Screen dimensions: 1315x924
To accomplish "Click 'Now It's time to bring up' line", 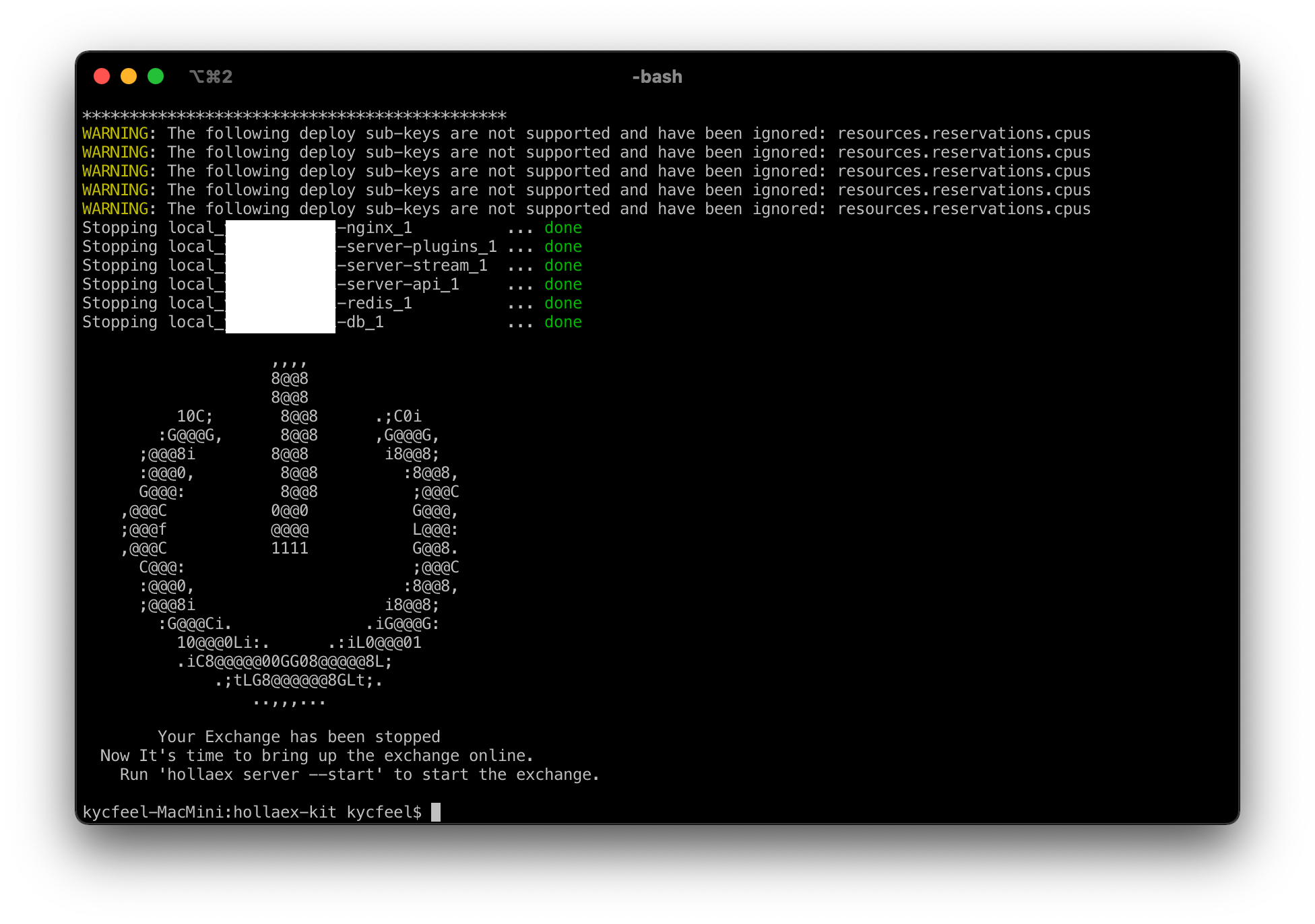I will (317, 756).
